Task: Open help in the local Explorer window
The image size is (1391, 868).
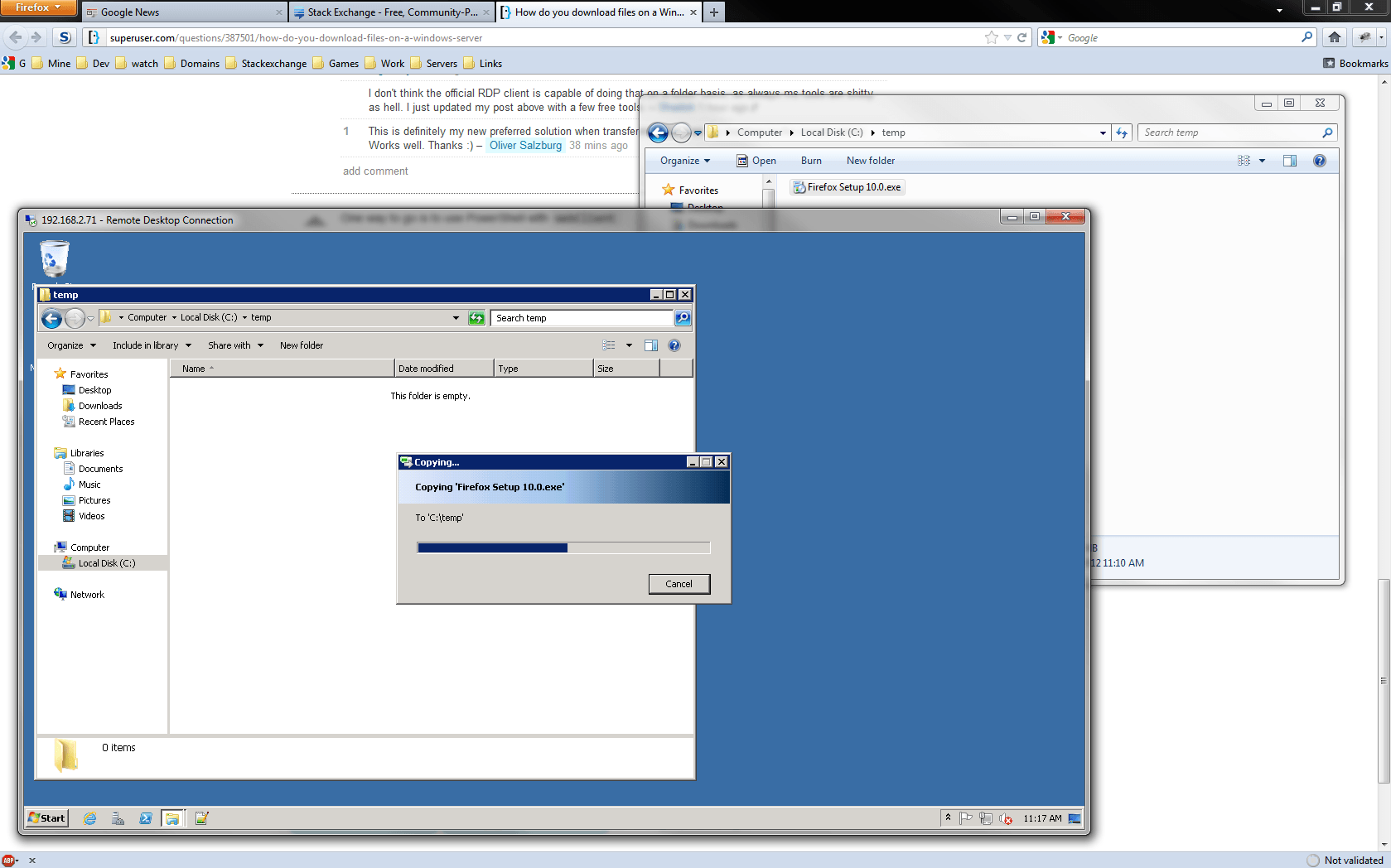Action: click(x=1320, y=161)
